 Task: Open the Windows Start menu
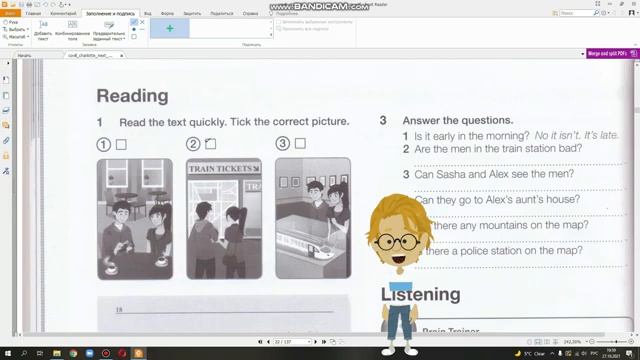coord(7,353)
